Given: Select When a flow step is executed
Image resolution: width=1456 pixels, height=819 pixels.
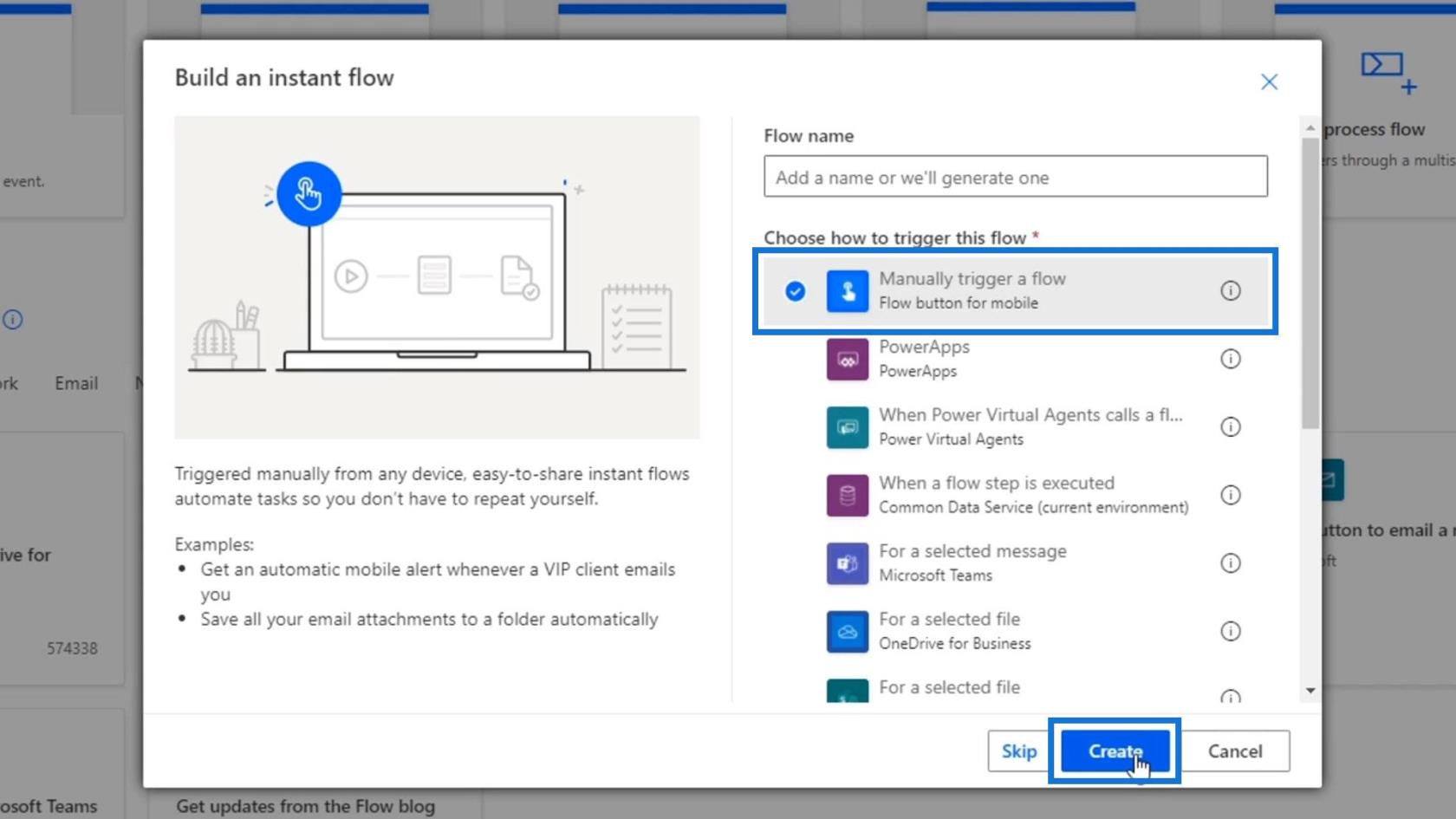Looking at the screenshot, I should pos(1015,495).
